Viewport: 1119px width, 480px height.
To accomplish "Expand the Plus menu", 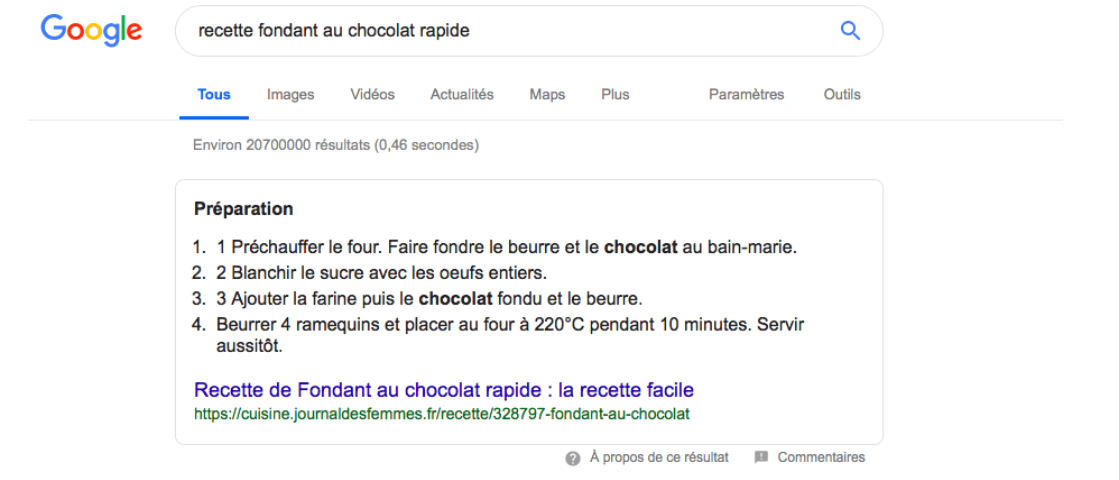I will (615, 95).
